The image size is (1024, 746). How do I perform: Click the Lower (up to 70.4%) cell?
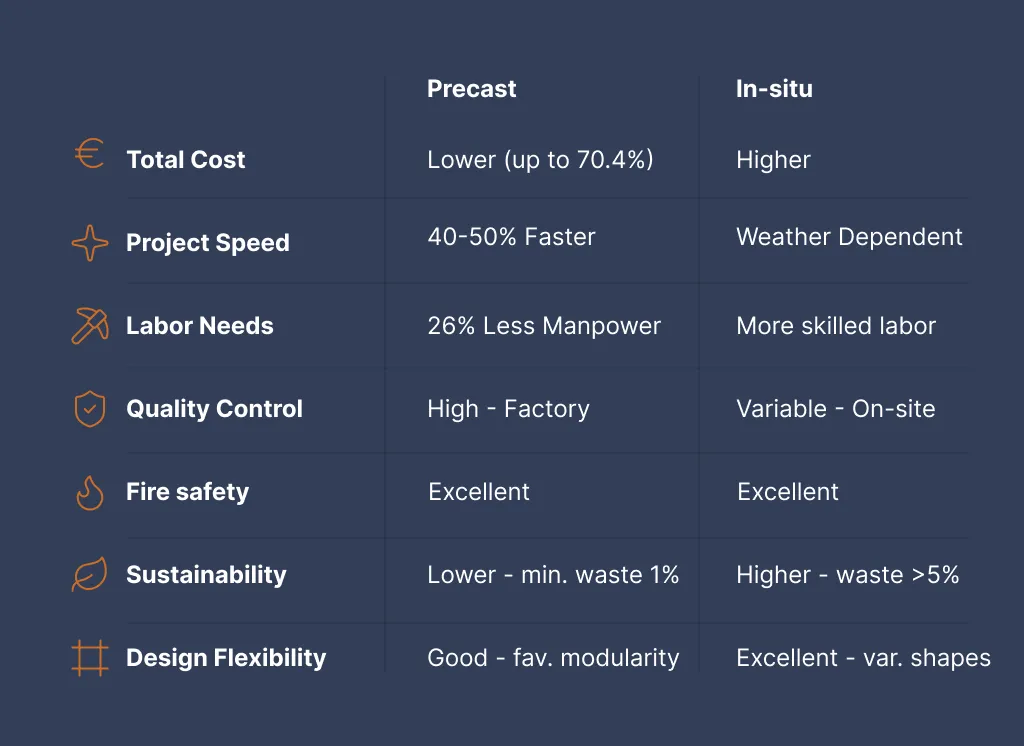point(540,159)
